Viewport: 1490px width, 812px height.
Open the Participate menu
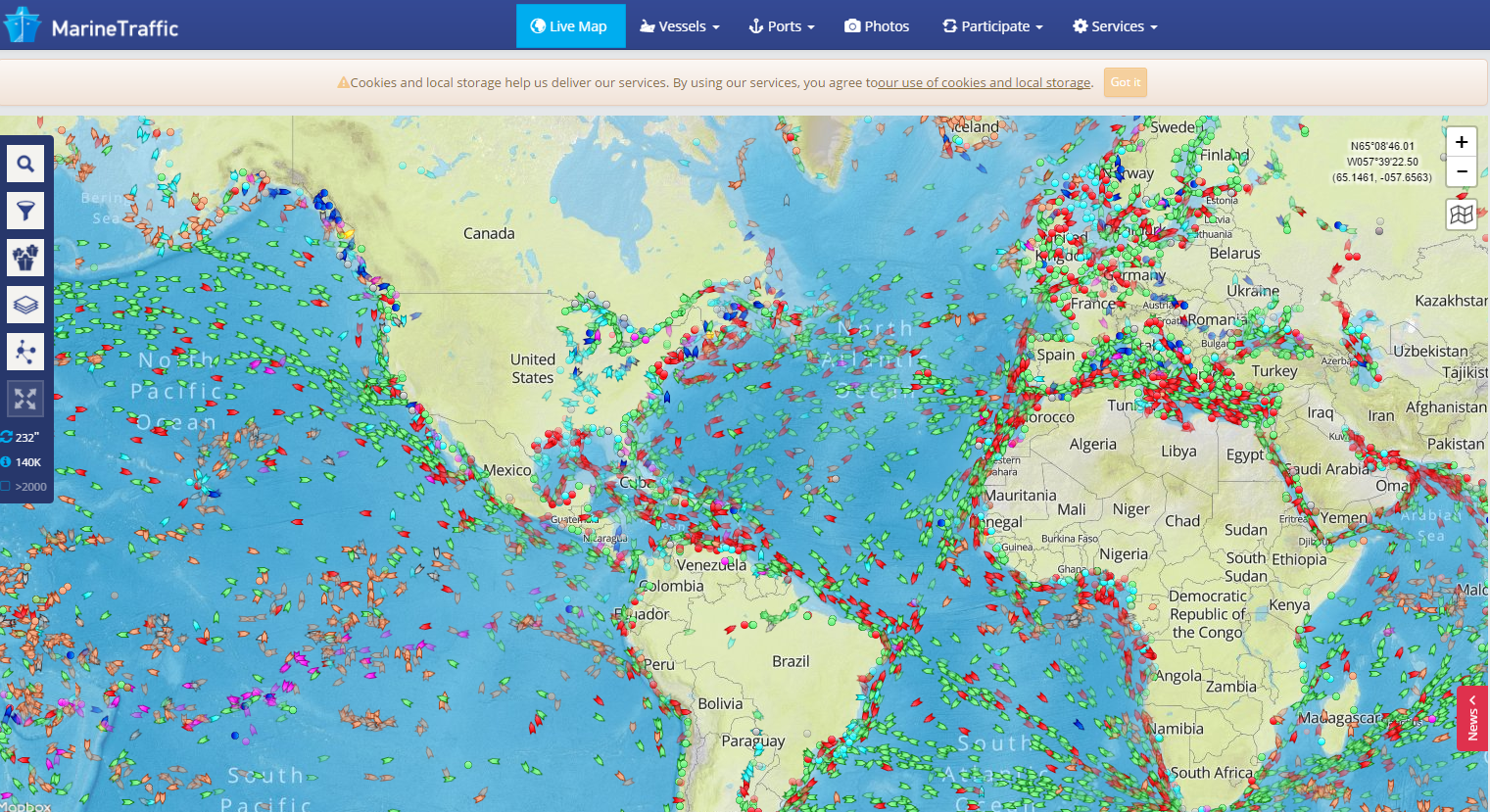[x=992, y=26]
